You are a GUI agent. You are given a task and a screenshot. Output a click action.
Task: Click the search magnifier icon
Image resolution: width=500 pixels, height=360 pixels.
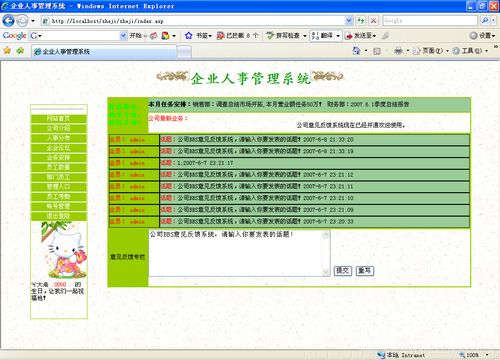point(485,21)
